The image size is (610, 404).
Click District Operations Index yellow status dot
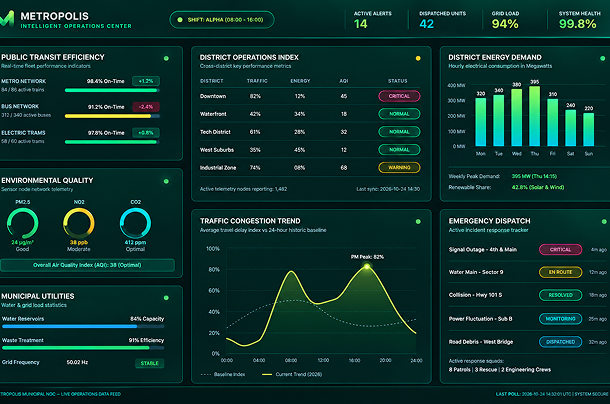(418, 58)
